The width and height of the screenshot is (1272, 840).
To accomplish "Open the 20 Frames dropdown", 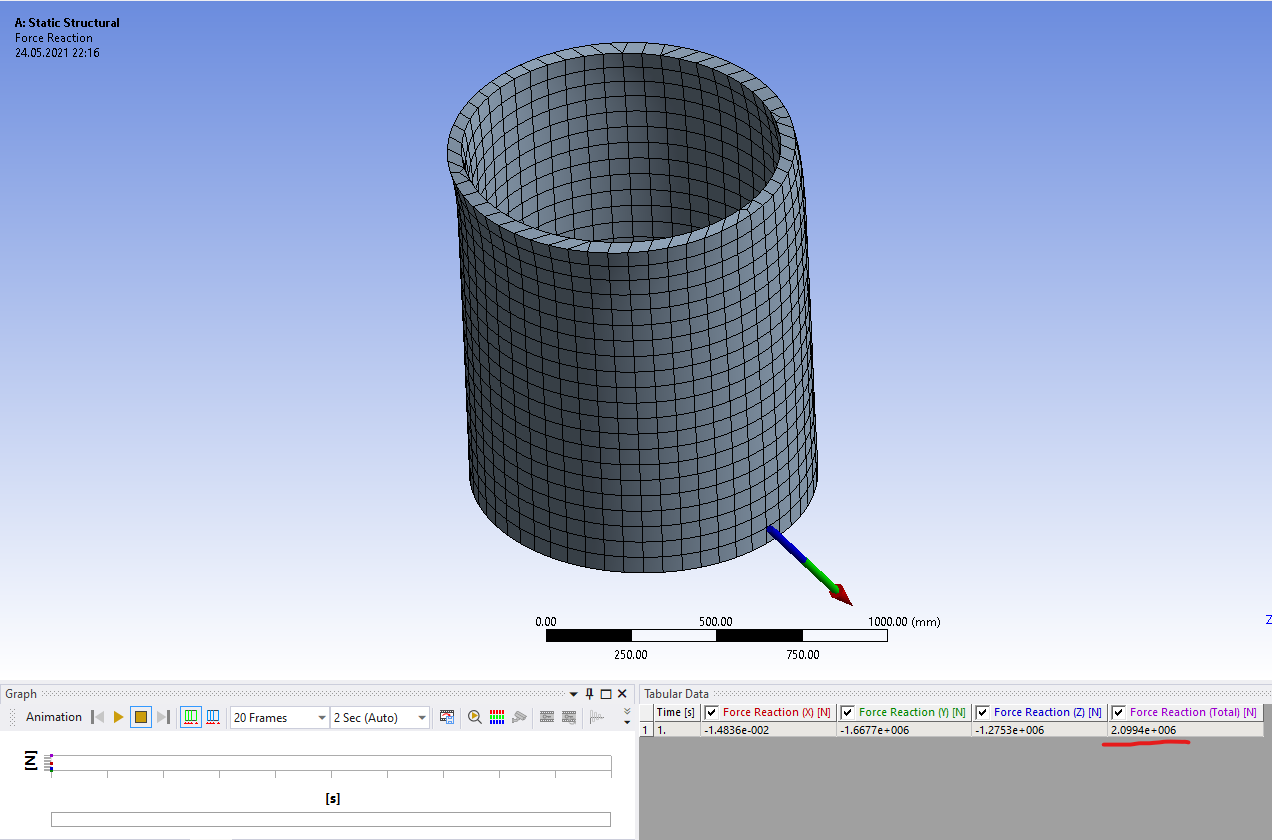I will point(321,718).
